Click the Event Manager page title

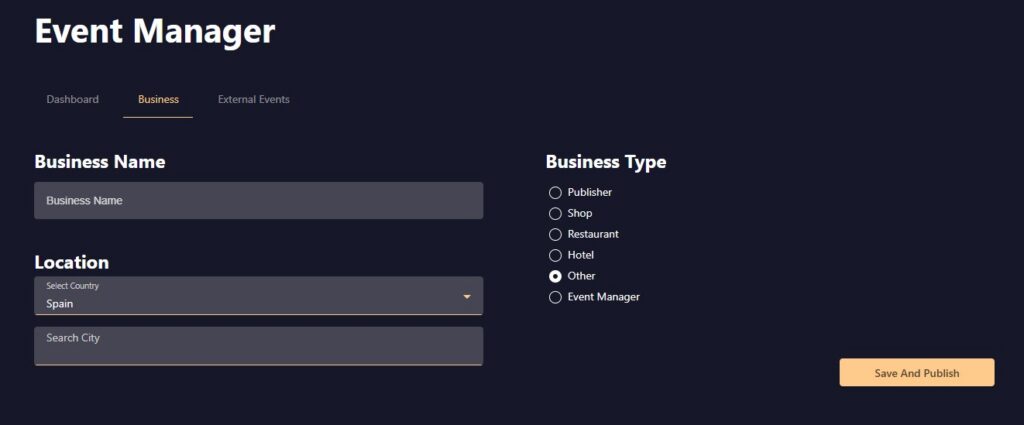[155, 31]
